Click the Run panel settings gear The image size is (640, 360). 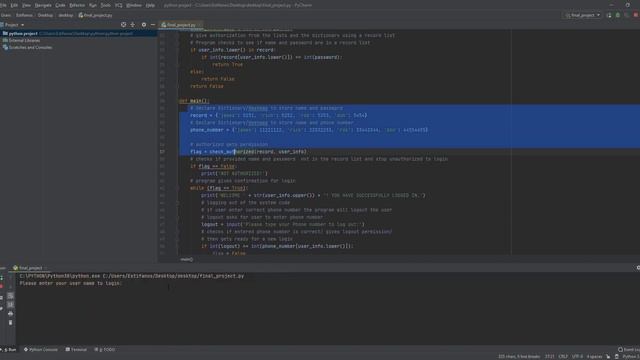point(638,268)
